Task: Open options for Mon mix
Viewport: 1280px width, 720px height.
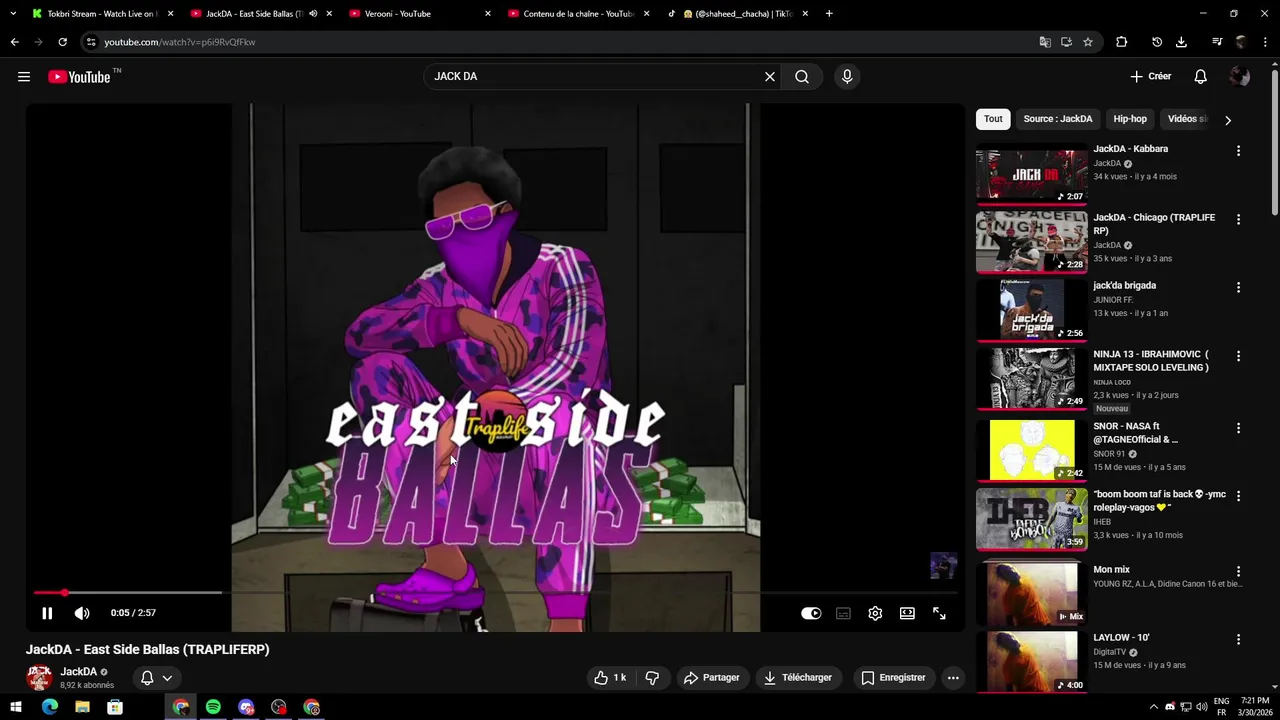Action: 1238,571
